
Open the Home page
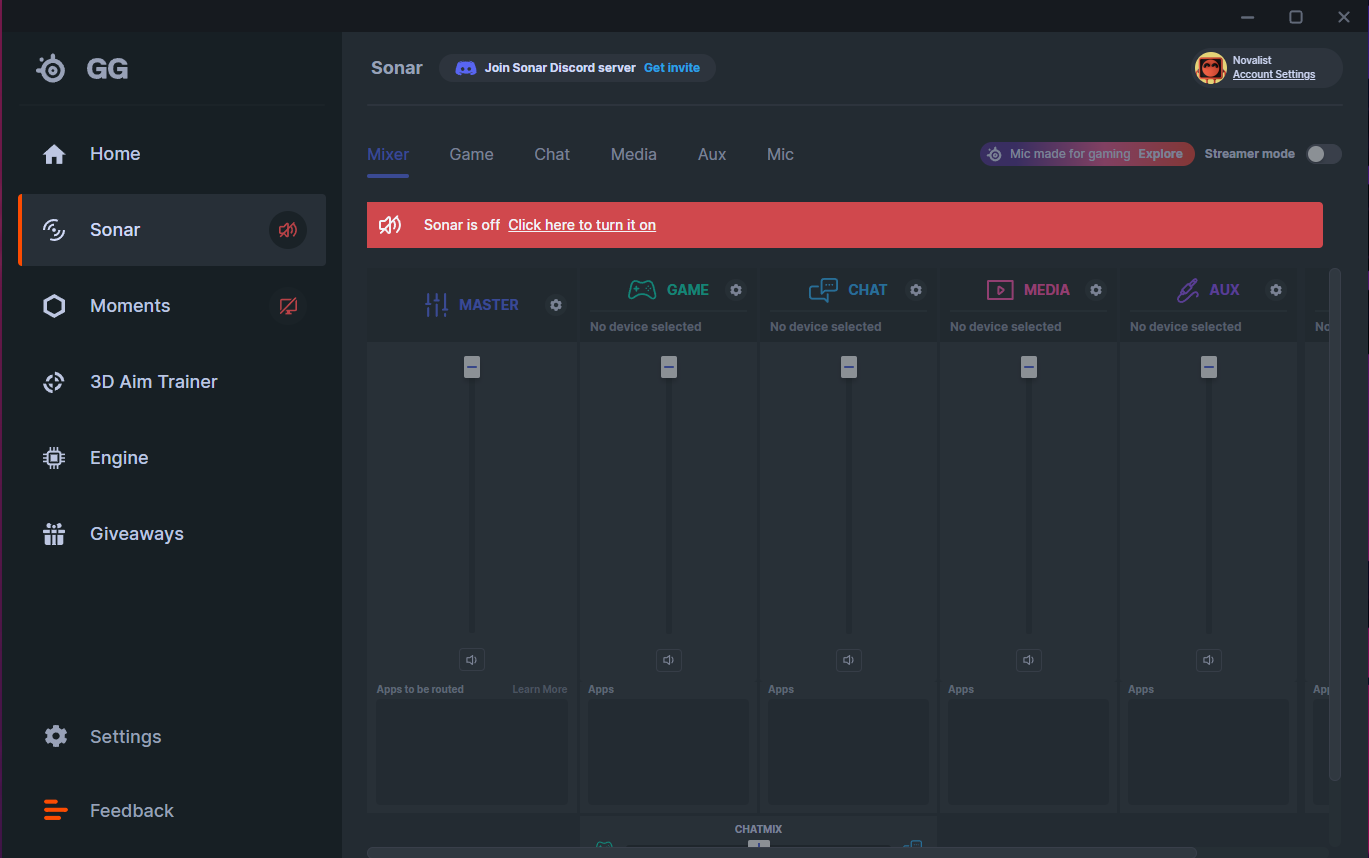(x=172, y=154)
